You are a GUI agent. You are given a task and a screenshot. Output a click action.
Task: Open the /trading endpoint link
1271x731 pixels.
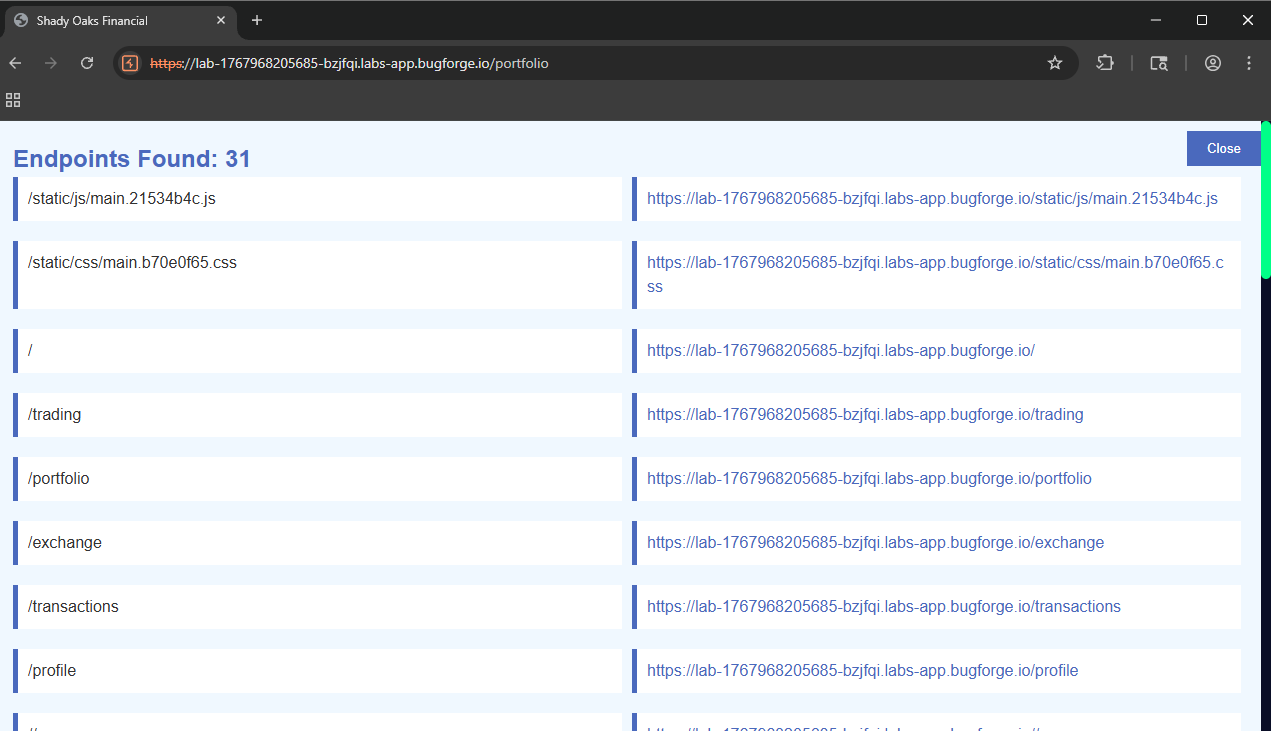(865, 414)
